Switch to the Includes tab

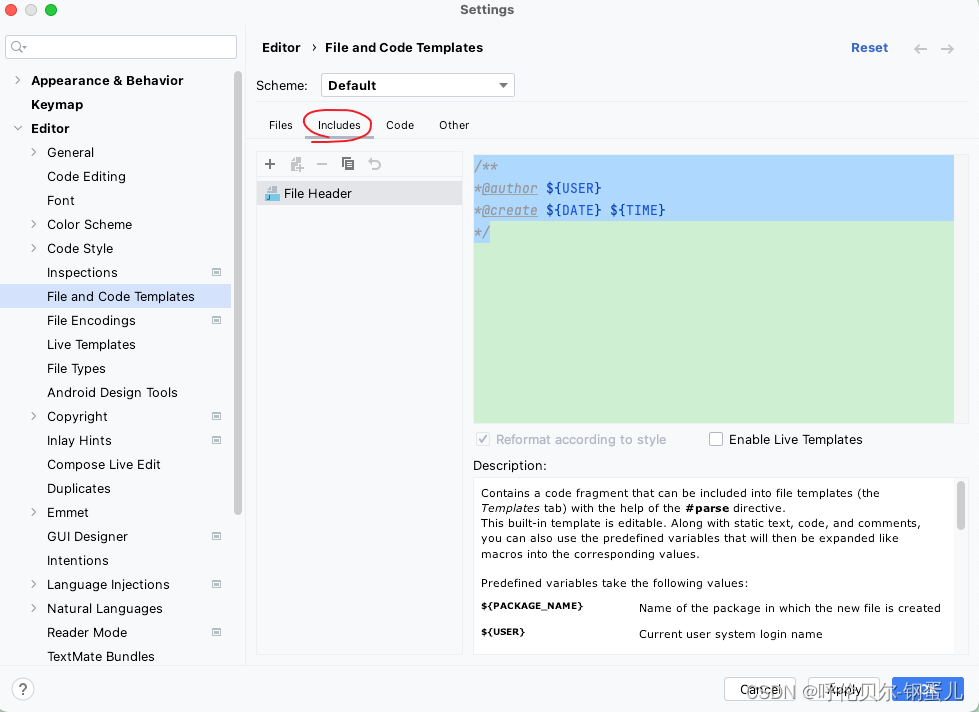coord(339,125)
